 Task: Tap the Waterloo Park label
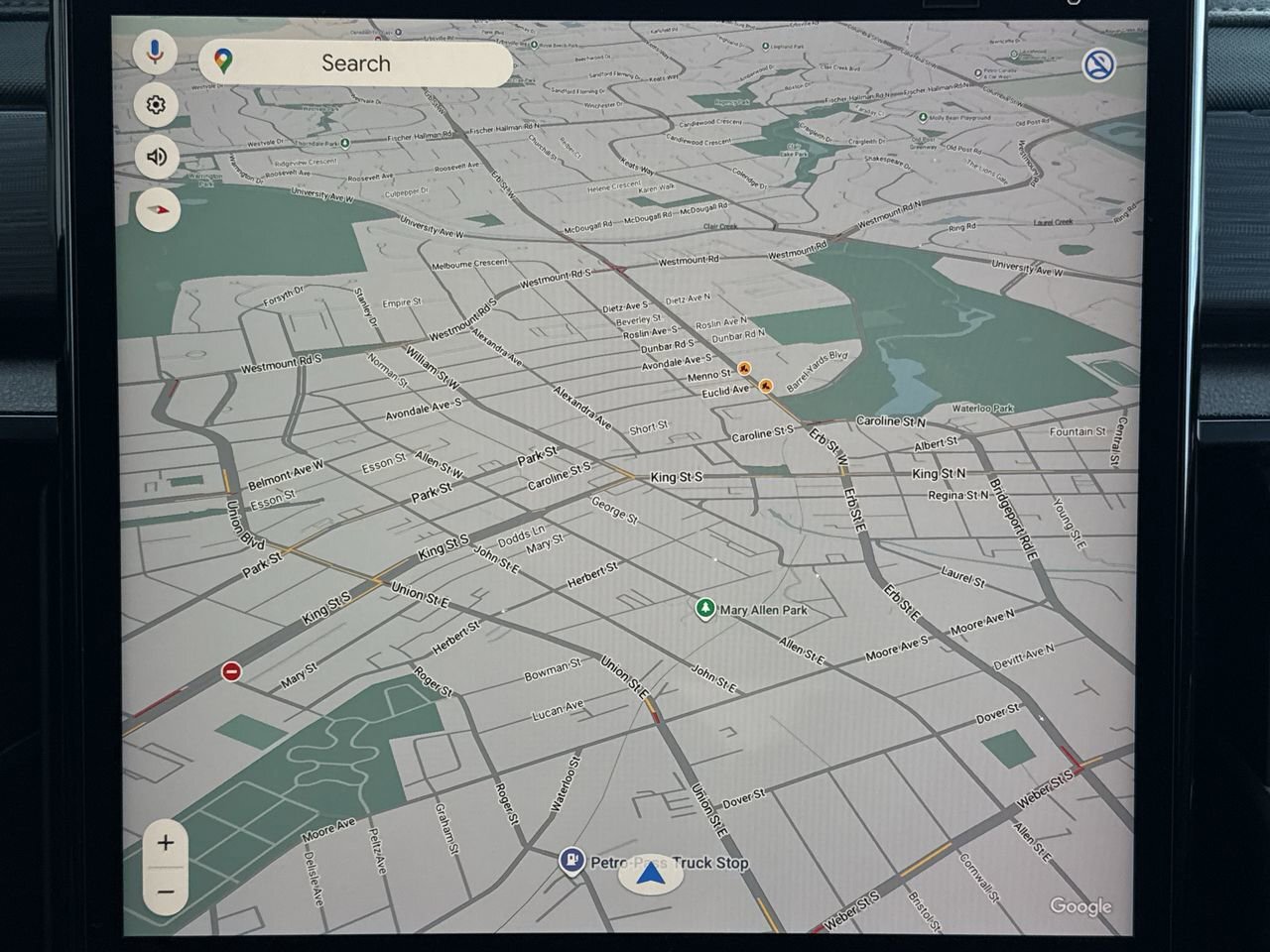pyautogui.click(x=982, y=409)
